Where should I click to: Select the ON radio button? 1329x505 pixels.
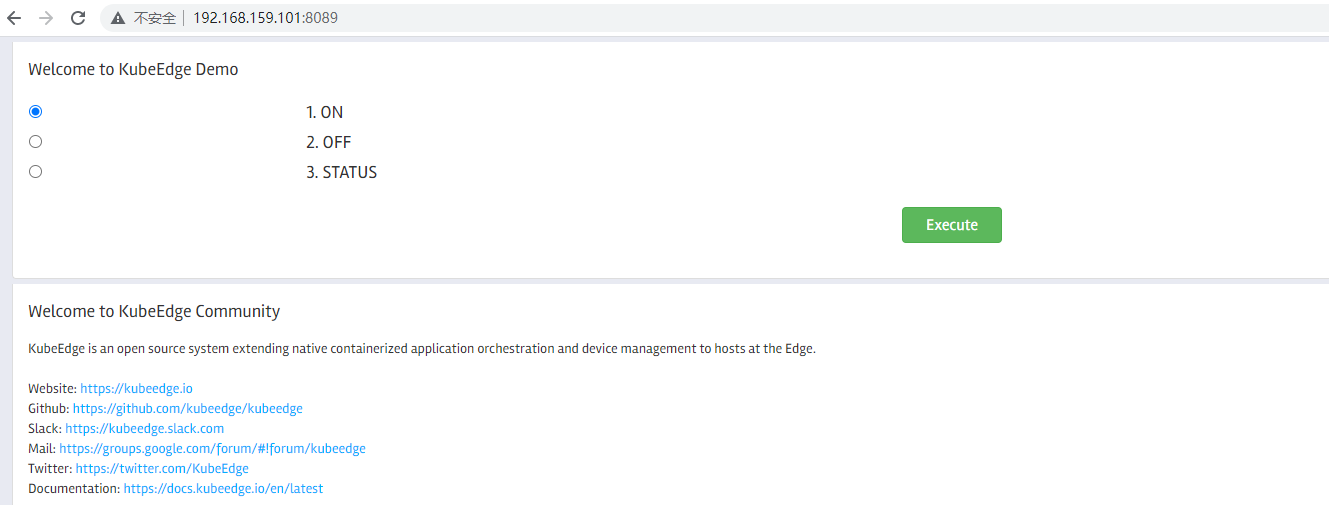(x=36, y=112)
